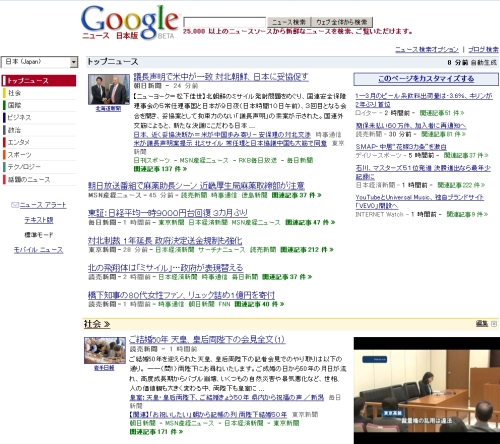Open headline 橋下知事の80代女性ファン

181,295
